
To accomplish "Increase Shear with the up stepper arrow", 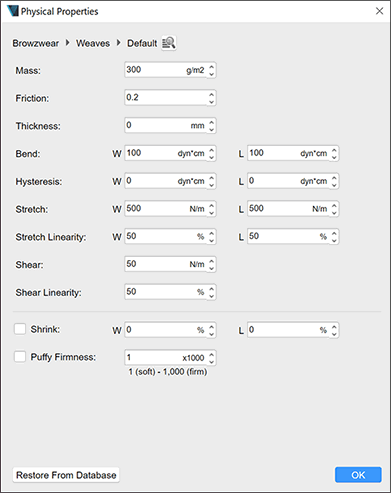I will 211,260.
